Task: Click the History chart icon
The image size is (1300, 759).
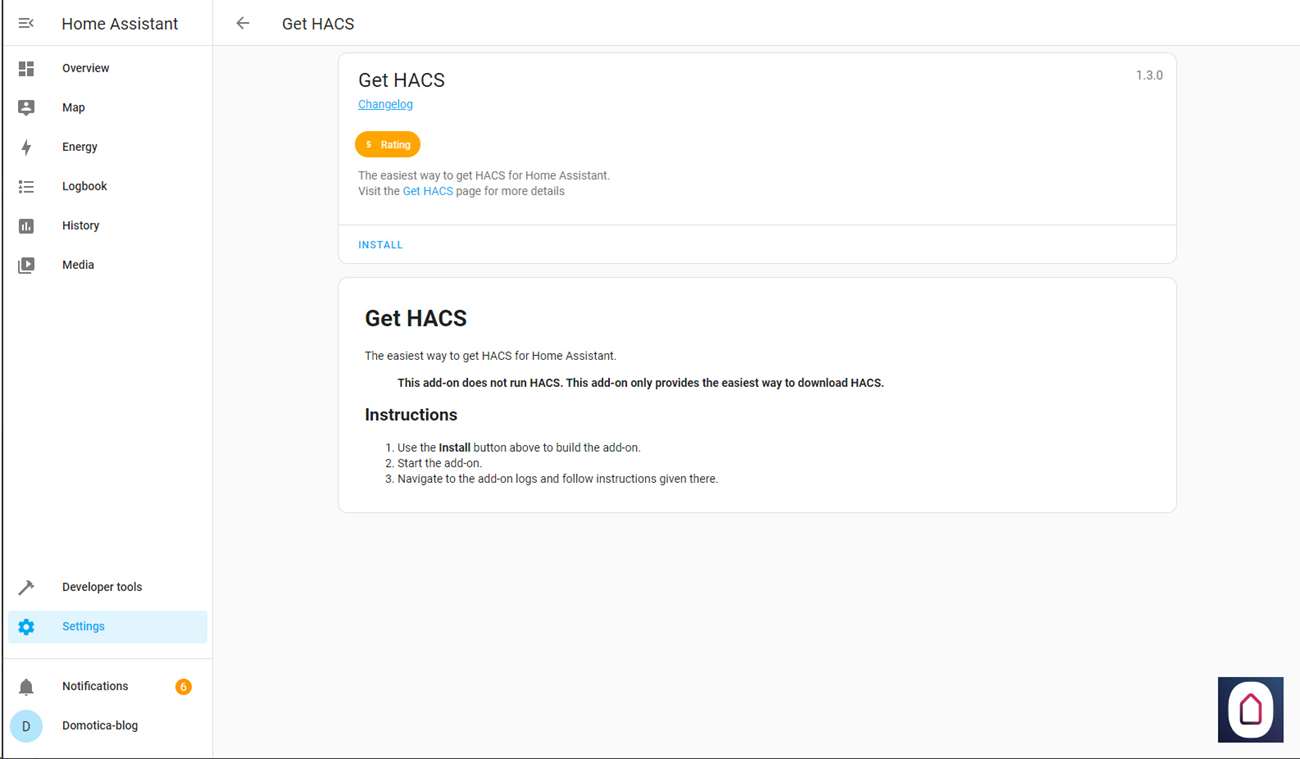Action: (27, 226)
